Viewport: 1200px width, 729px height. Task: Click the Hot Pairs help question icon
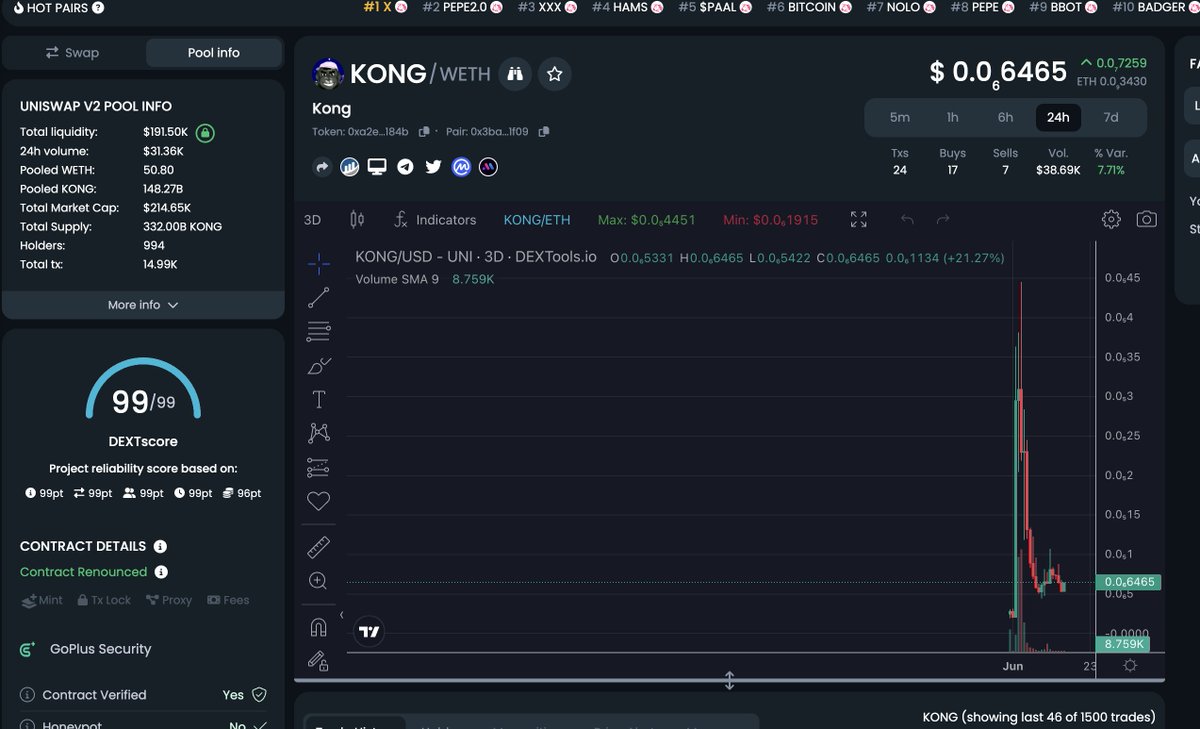point(97,8)
